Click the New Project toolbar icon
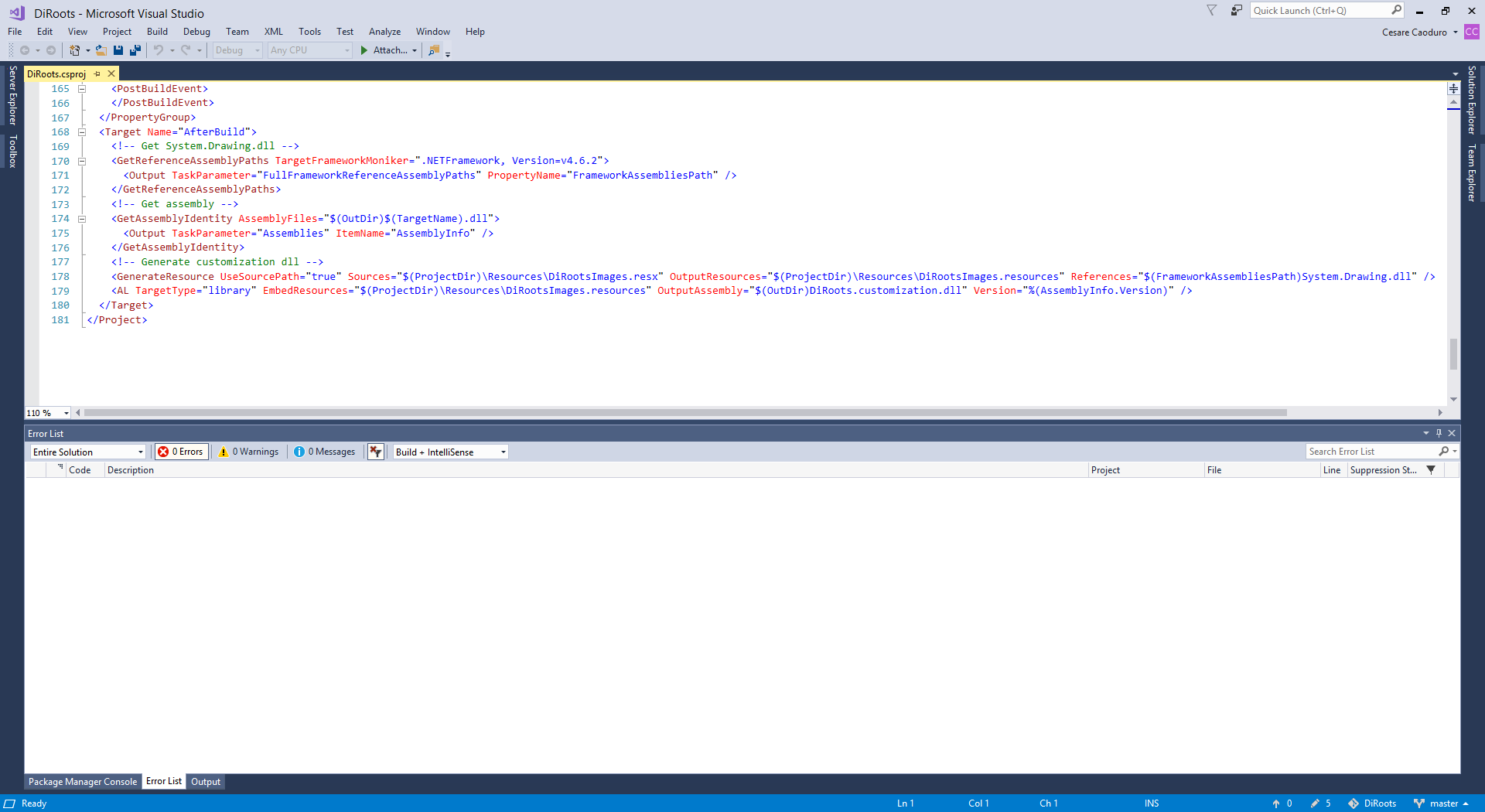 74,50
